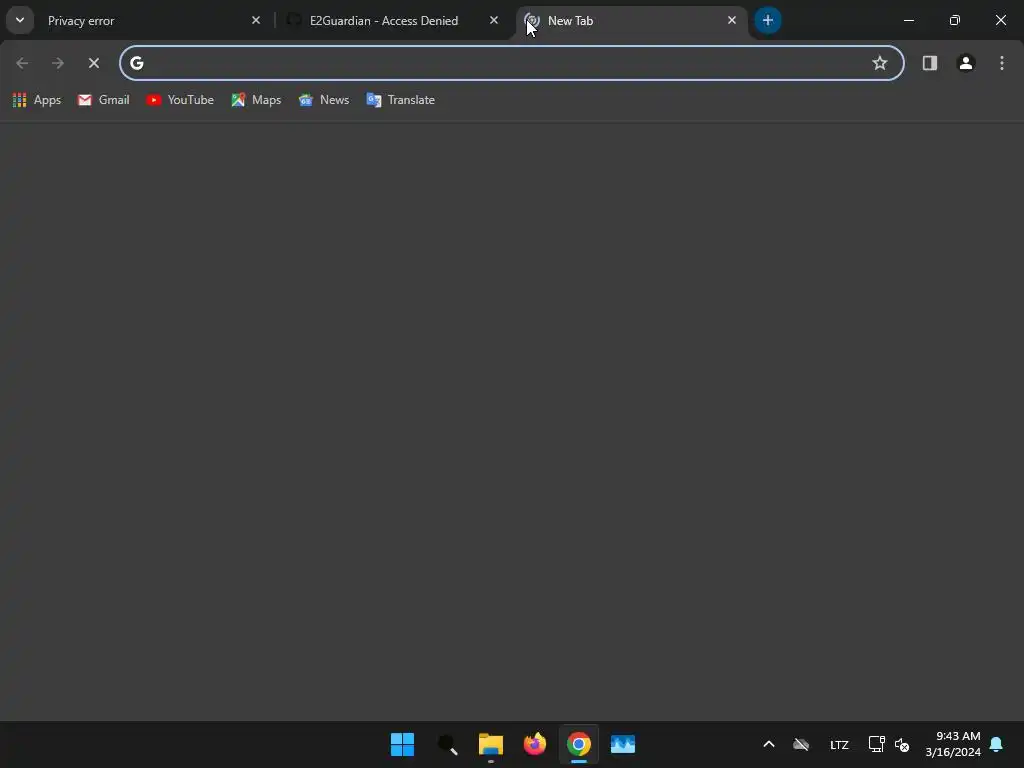The image size is (1024, 768).
Task: Open the OneDrive cloud tray icon
Action: pyautogui.click(x=801, y=744)
